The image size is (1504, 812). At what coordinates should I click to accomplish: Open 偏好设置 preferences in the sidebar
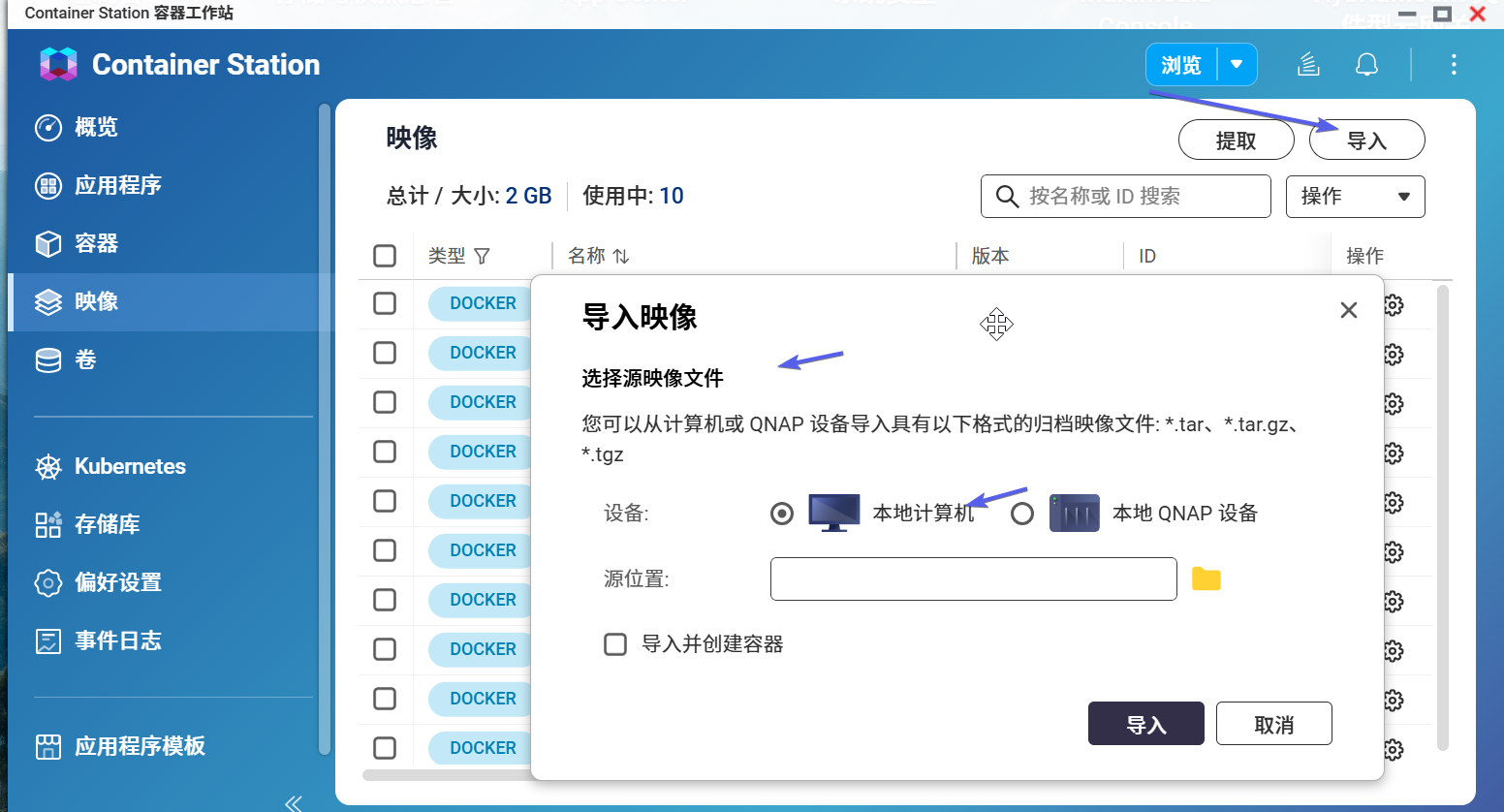[x=97, y=582]
